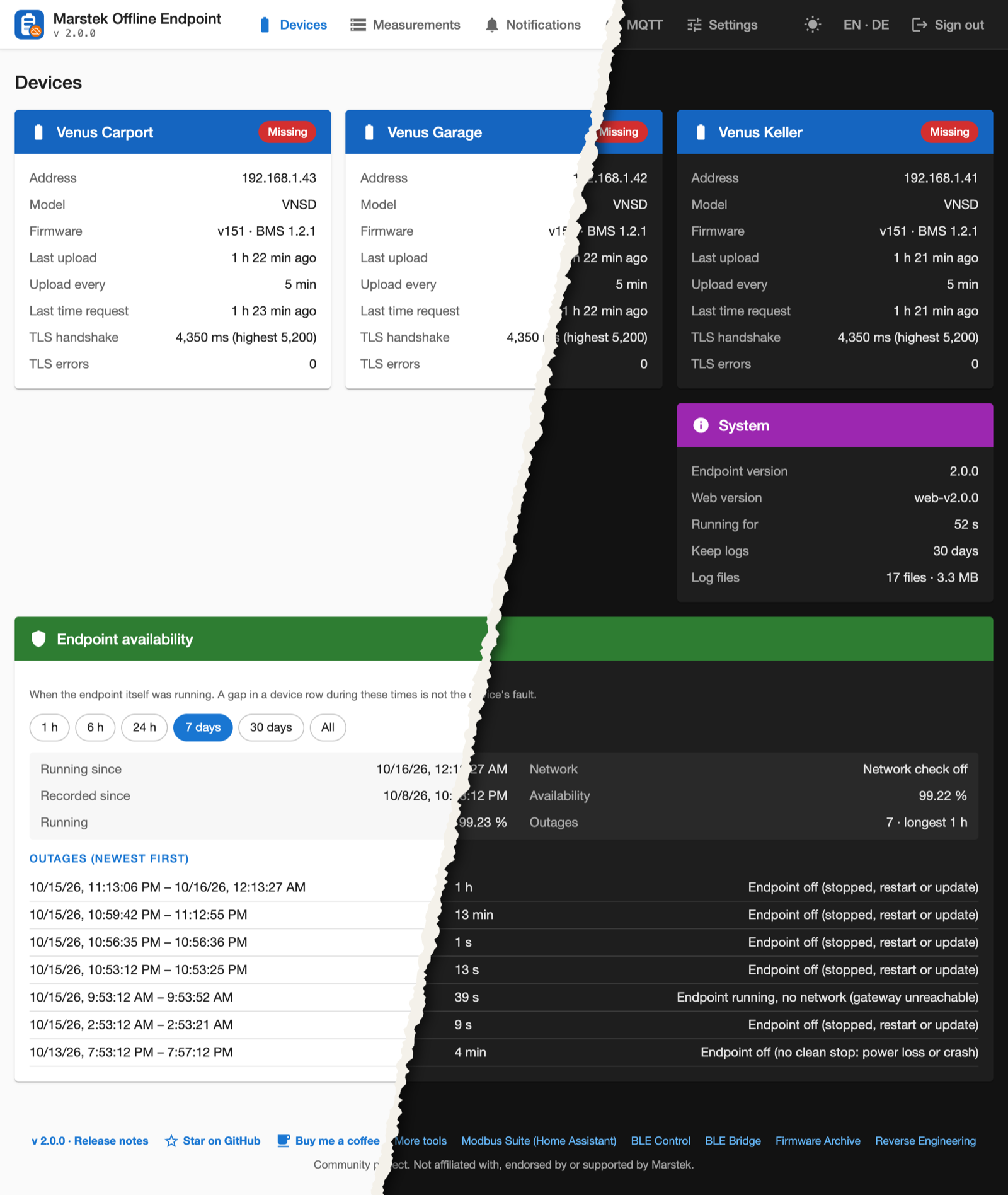This screenshot has width=1008, height=1195.
Task: Click the Marstek Offline Endpoint logo icon
Action: pyautogui.click(x=29, y=25)
